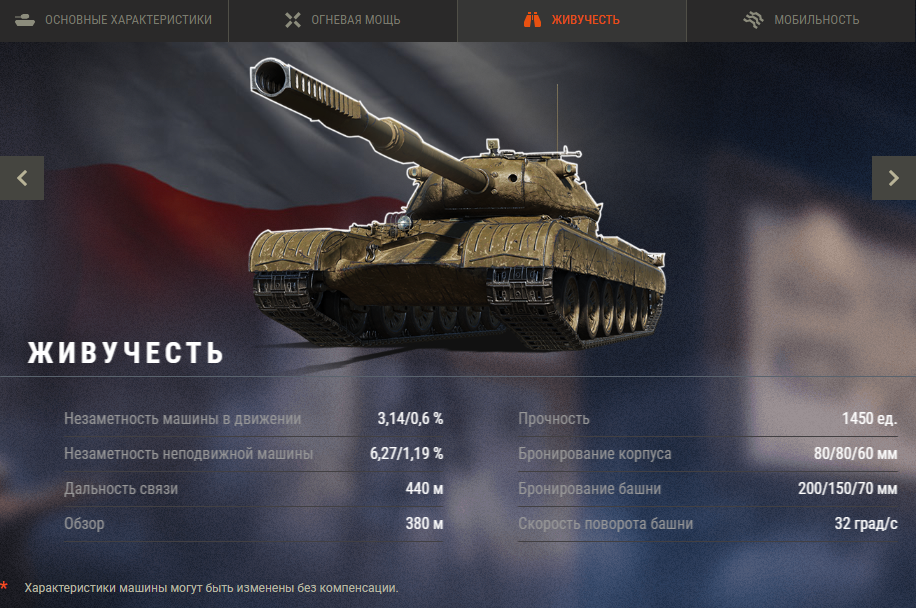Select the Бронирование корпуса stat row
The image size is (916, 608).
pos(708,454)
